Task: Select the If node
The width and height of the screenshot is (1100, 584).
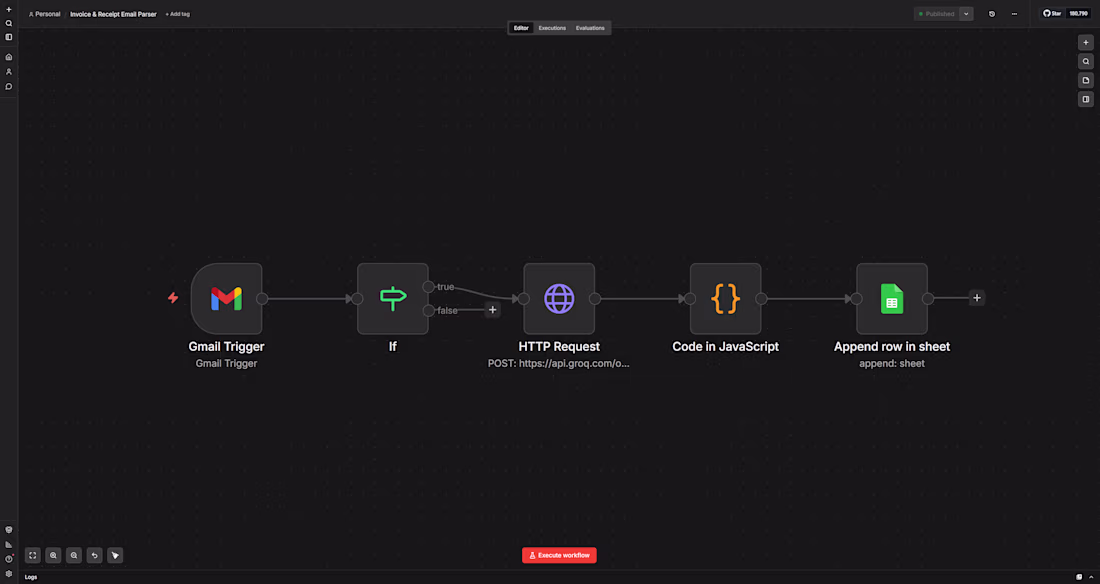Action: coord(393,299)
